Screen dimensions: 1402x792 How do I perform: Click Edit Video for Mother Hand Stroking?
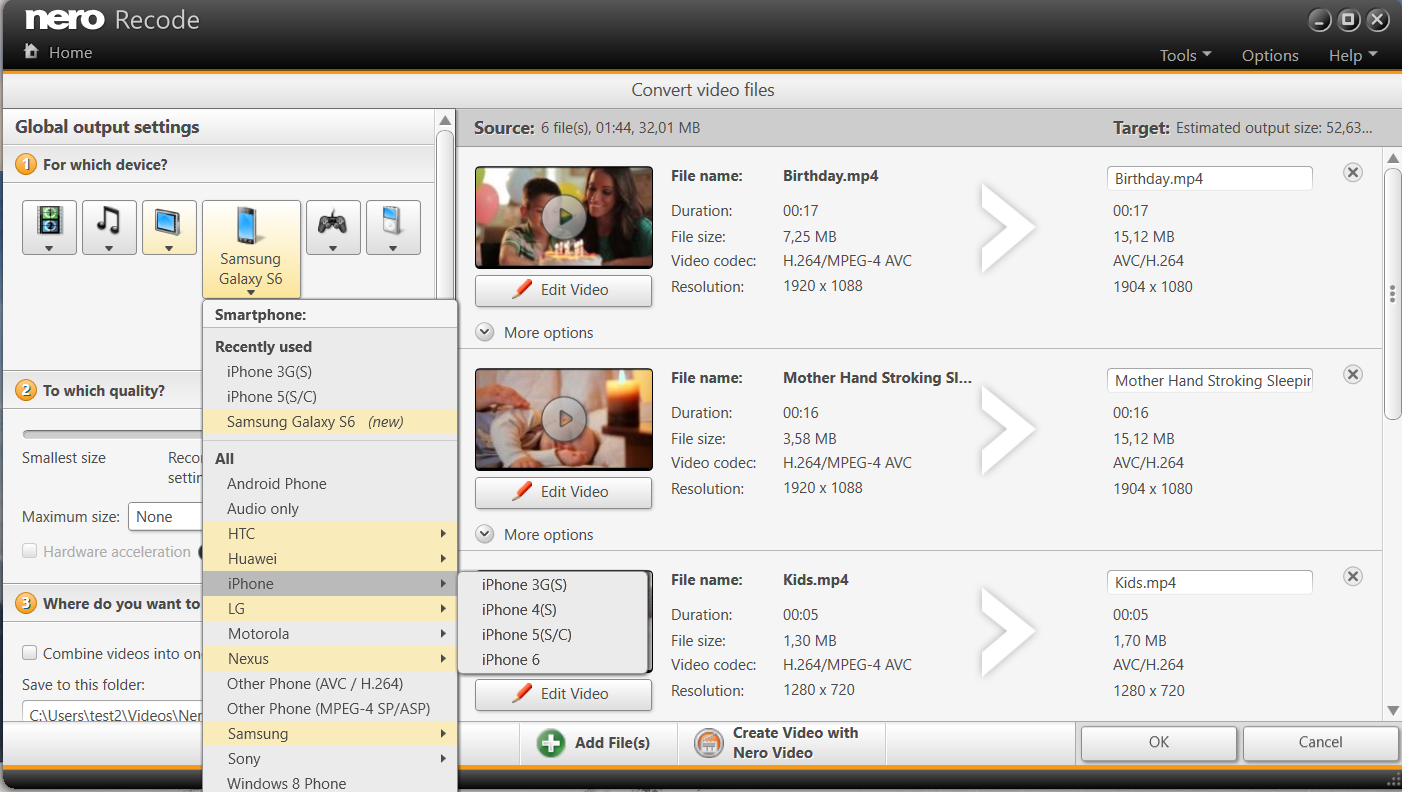(563, 492)
